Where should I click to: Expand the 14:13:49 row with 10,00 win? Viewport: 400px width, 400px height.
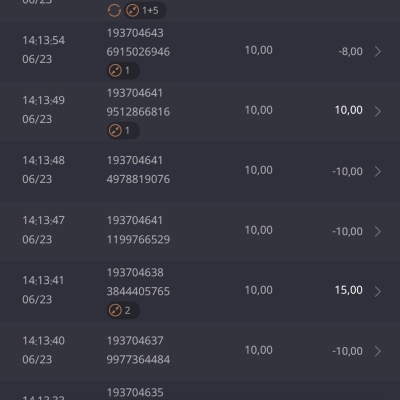378,111
